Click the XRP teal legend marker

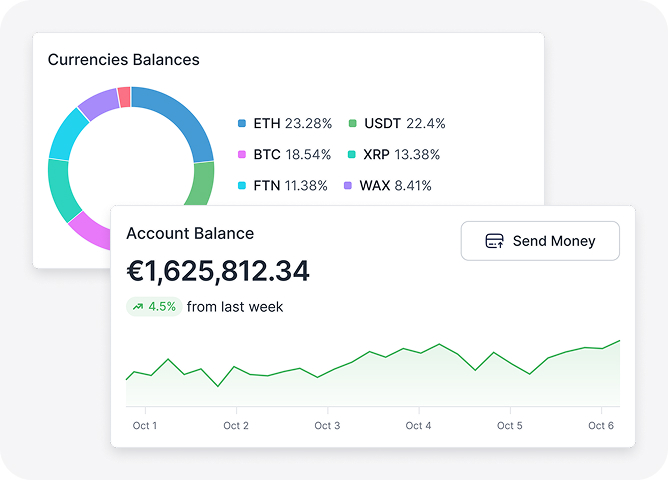pos(352,155)
